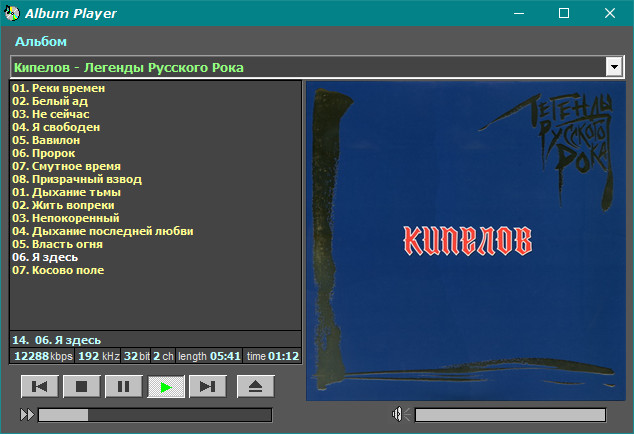The height and width of the screenshot is (434, 634).
Task: Minimize the Album Player window
Action: coord(519,13)
